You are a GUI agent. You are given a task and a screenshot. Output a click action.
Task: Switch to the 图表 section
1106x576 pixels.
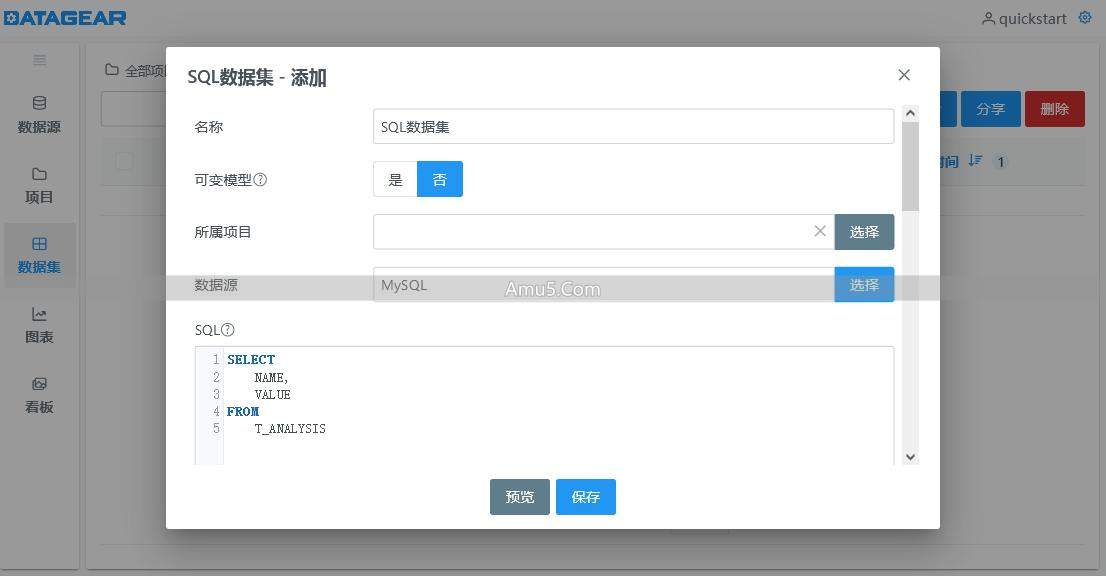tap(39, 325)
